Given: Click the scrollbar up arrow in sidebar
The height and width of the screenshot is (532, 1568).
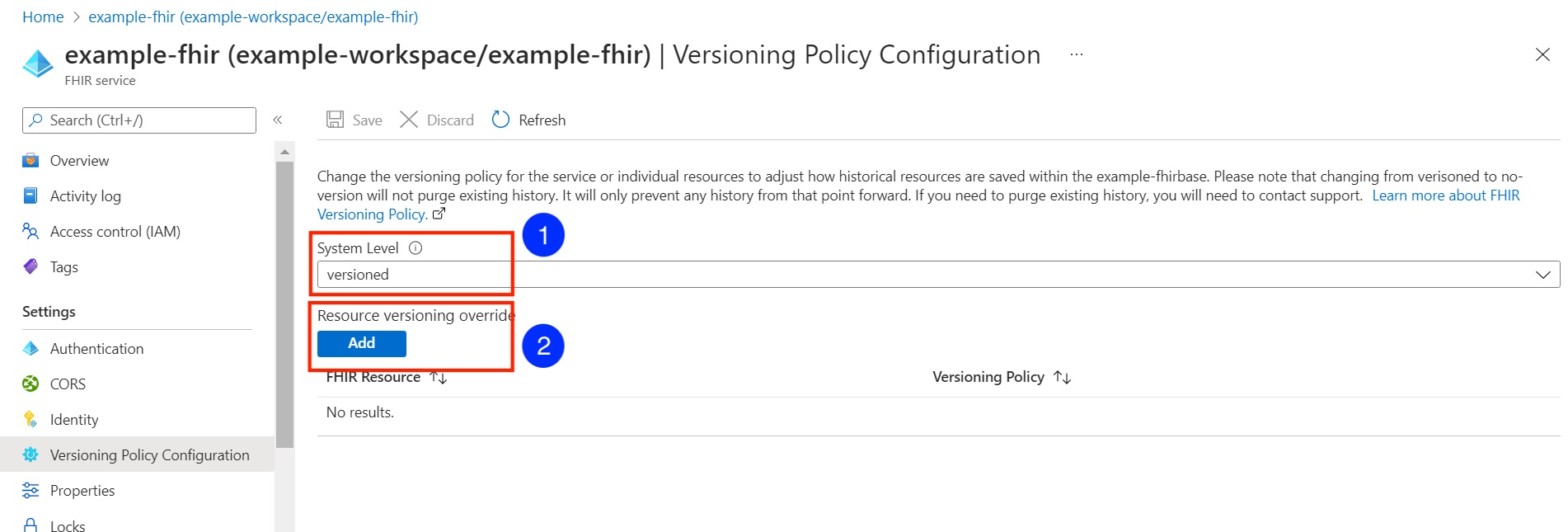Looking at the screenshot, I should tap(284, 152).
